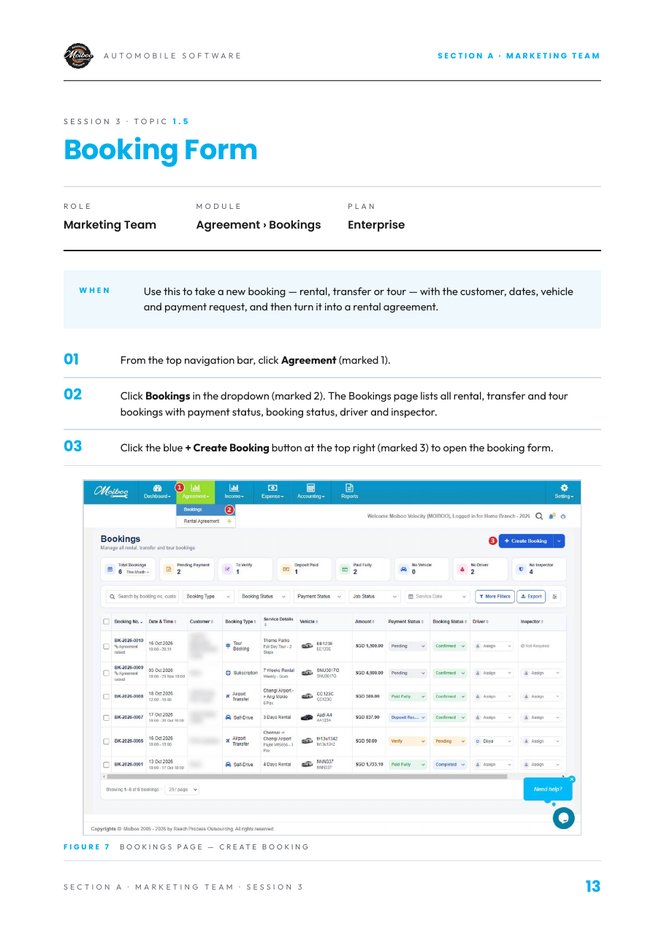The width and height of the screenshot is (664, 940).
Task: Open the notification bell icon
Action: pos(552,516)
